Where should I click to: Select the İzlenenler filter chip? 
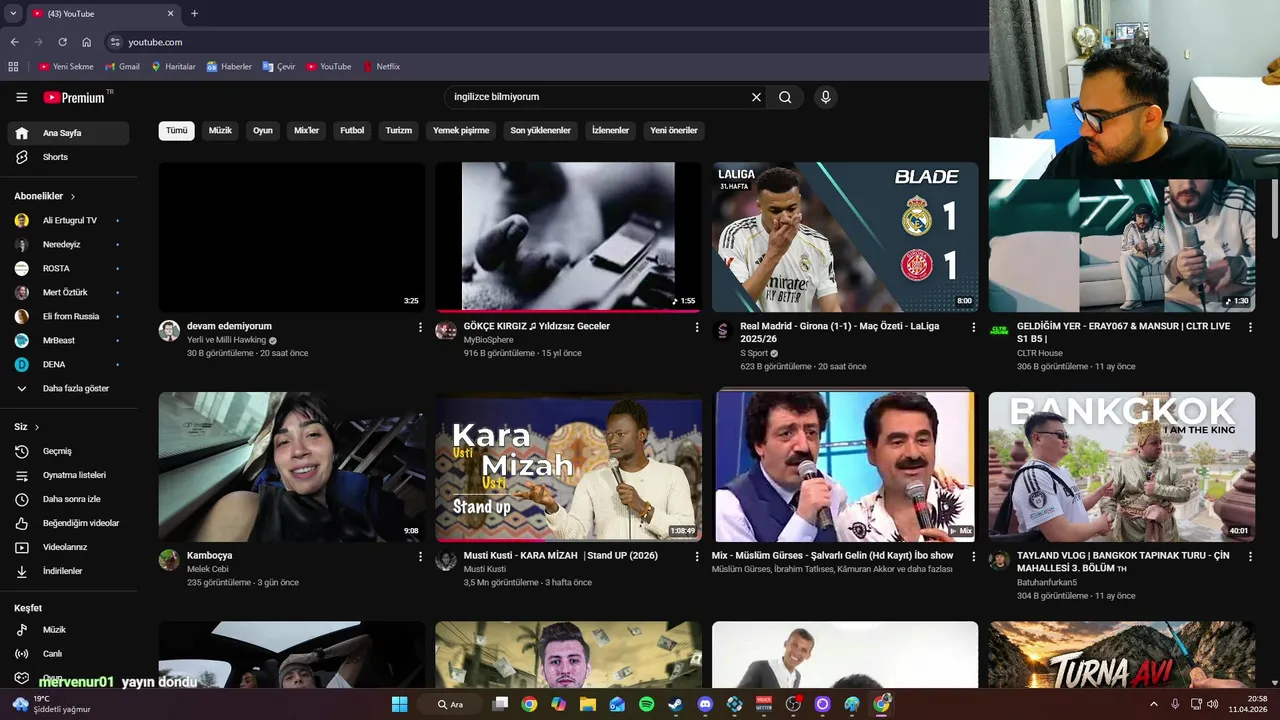(x=610, y=130)
